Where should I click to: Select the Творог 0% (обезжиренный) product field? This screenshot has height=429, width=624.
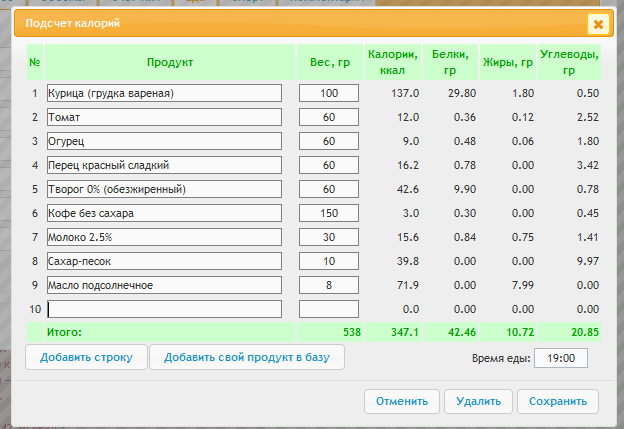(164, 189)
